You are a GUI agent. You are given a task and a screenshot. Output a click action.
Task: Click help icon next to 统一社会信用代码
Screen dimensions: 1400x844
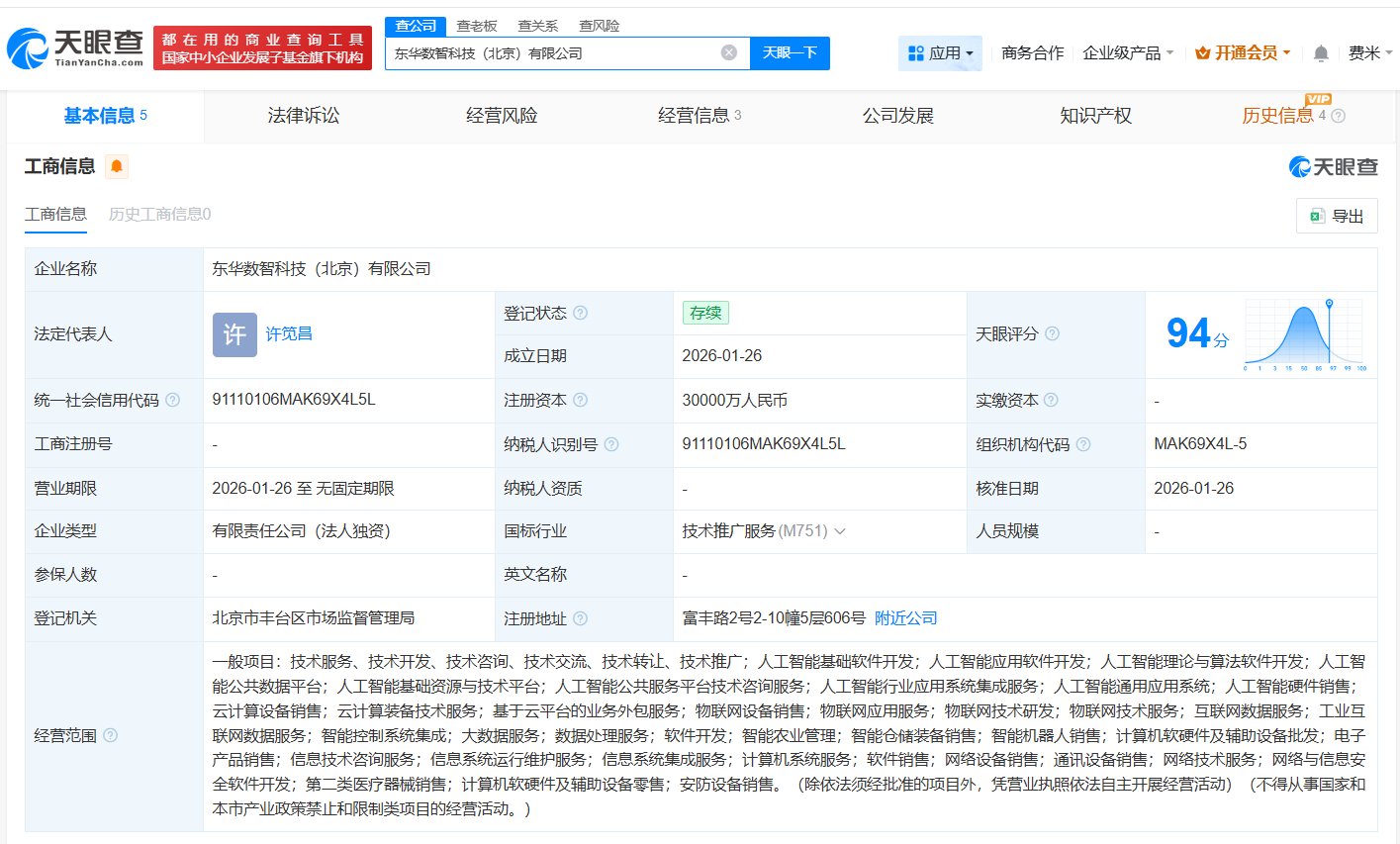(x=173, y=401)
